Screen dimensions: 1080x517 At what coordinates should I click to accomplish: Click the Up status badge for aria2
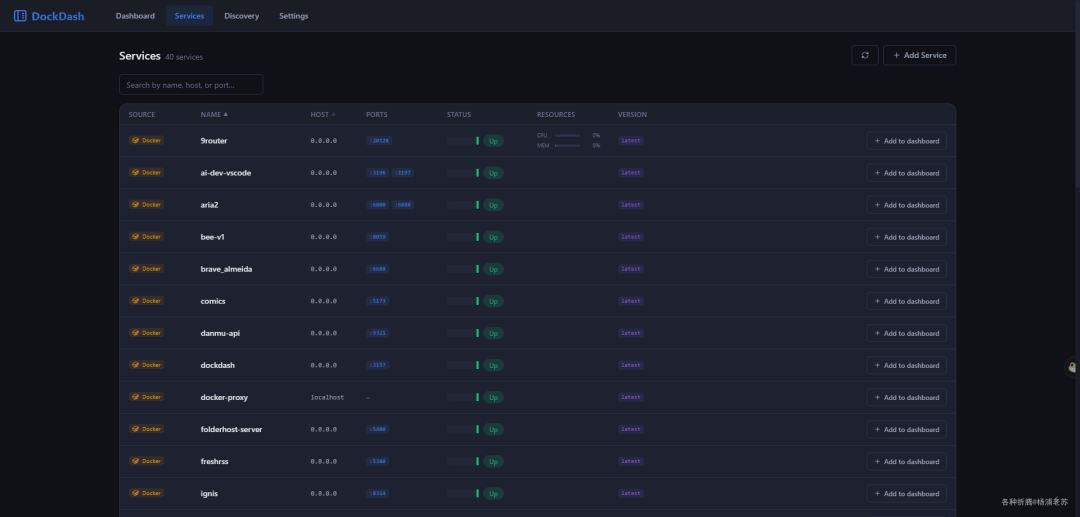coord(493,205)
